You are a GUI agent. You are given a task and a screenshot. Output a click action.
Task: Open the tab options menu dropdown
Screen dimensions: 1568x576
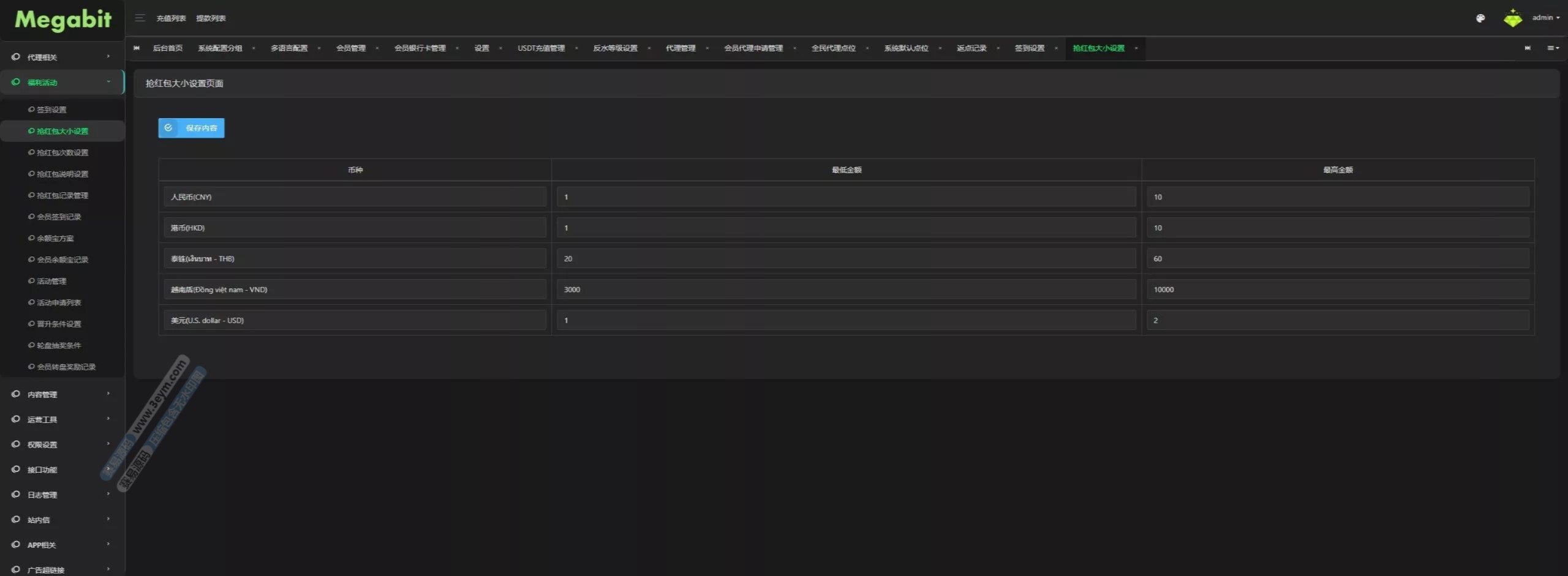coord(1553,48)
